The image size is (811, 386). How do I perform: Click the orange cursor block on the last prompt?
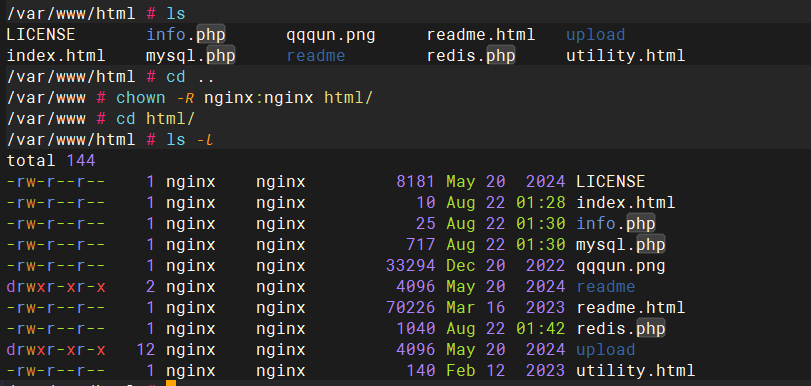pyautogui.click(x=171, y=383)
